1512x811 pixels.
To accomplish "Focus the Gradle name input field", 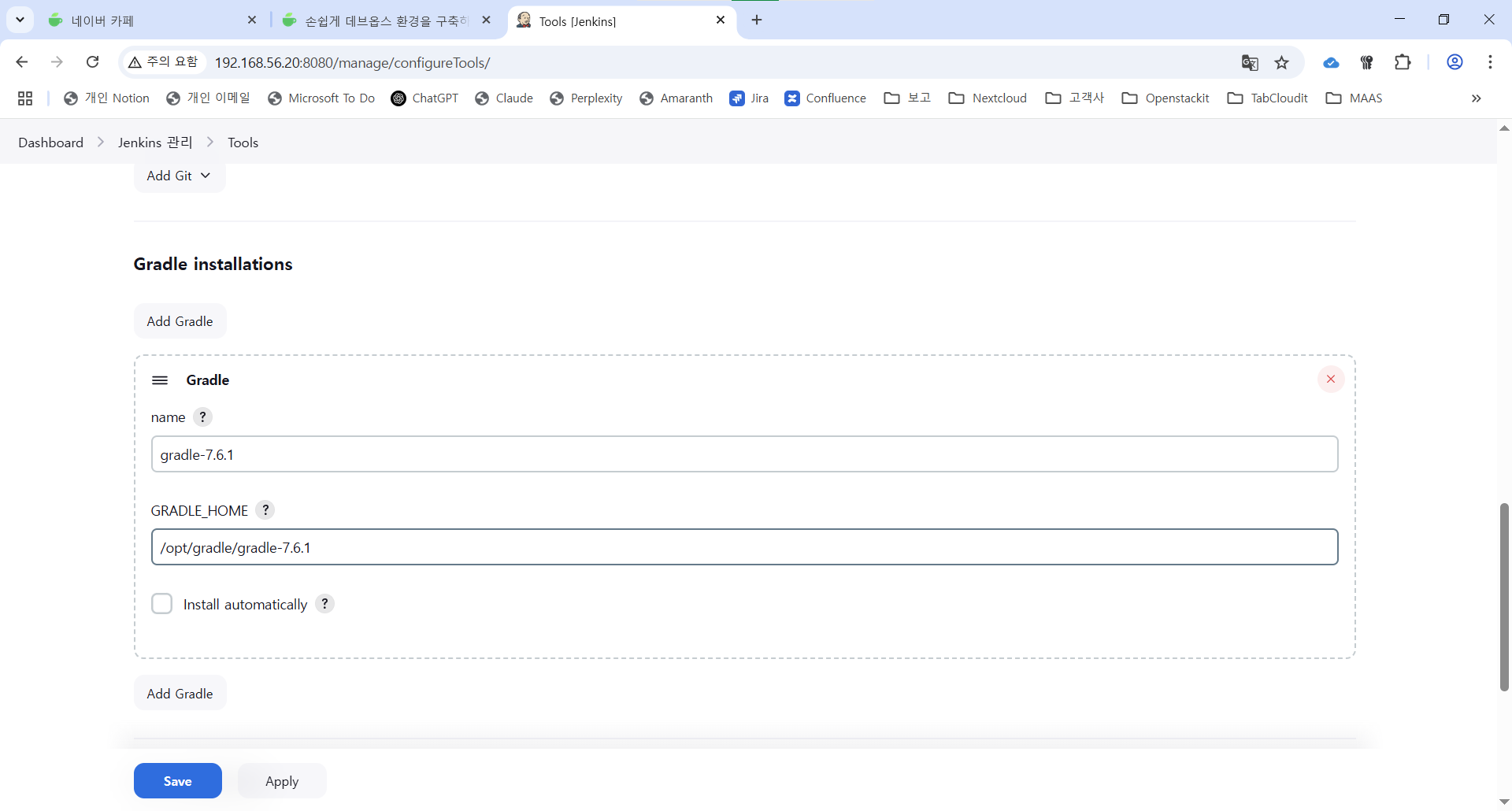I will [744, 454].
